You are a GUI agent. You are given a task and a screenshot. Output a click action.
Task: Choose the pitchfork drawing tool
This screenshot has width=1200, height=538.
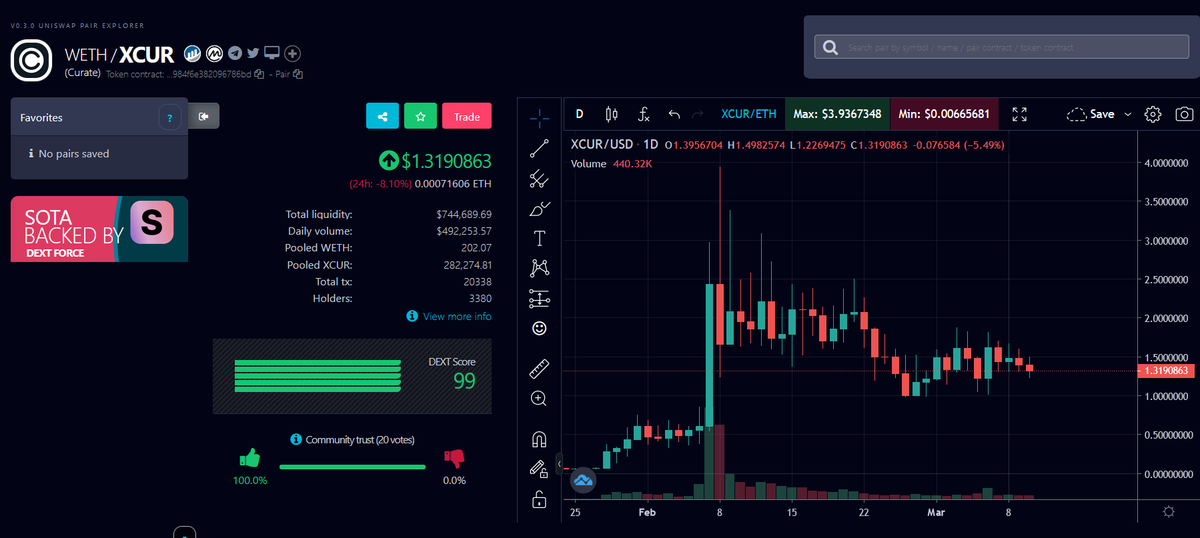click(539, 179)
